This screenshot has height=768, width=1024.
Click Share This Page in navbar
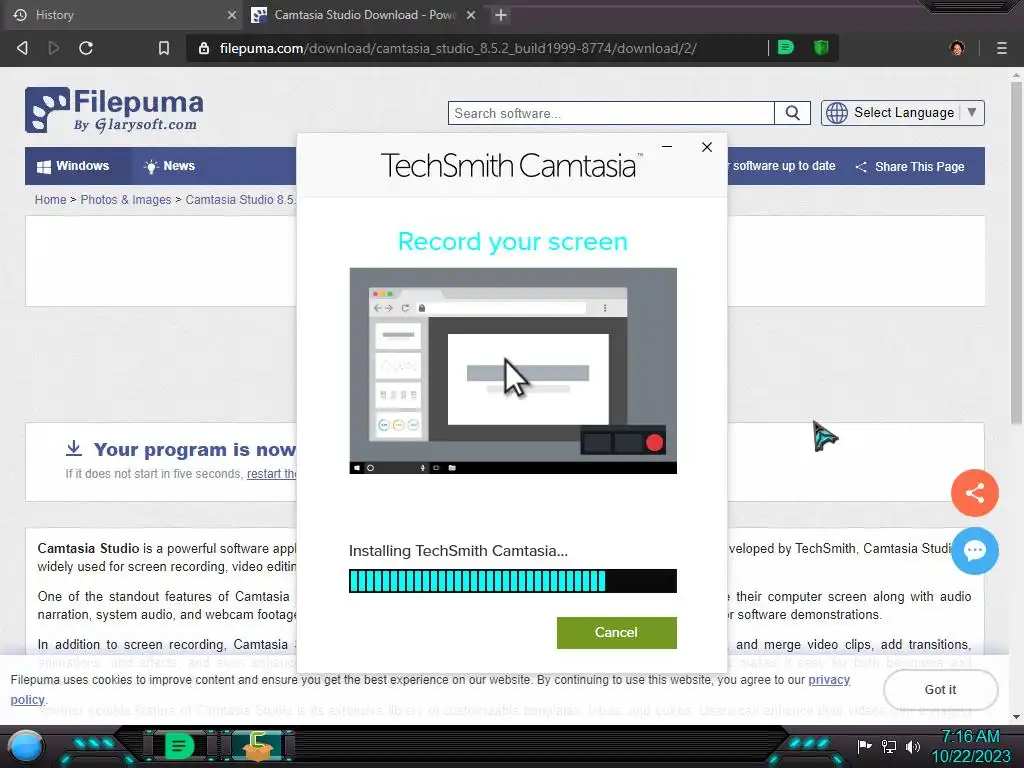(x=910, y=167)
